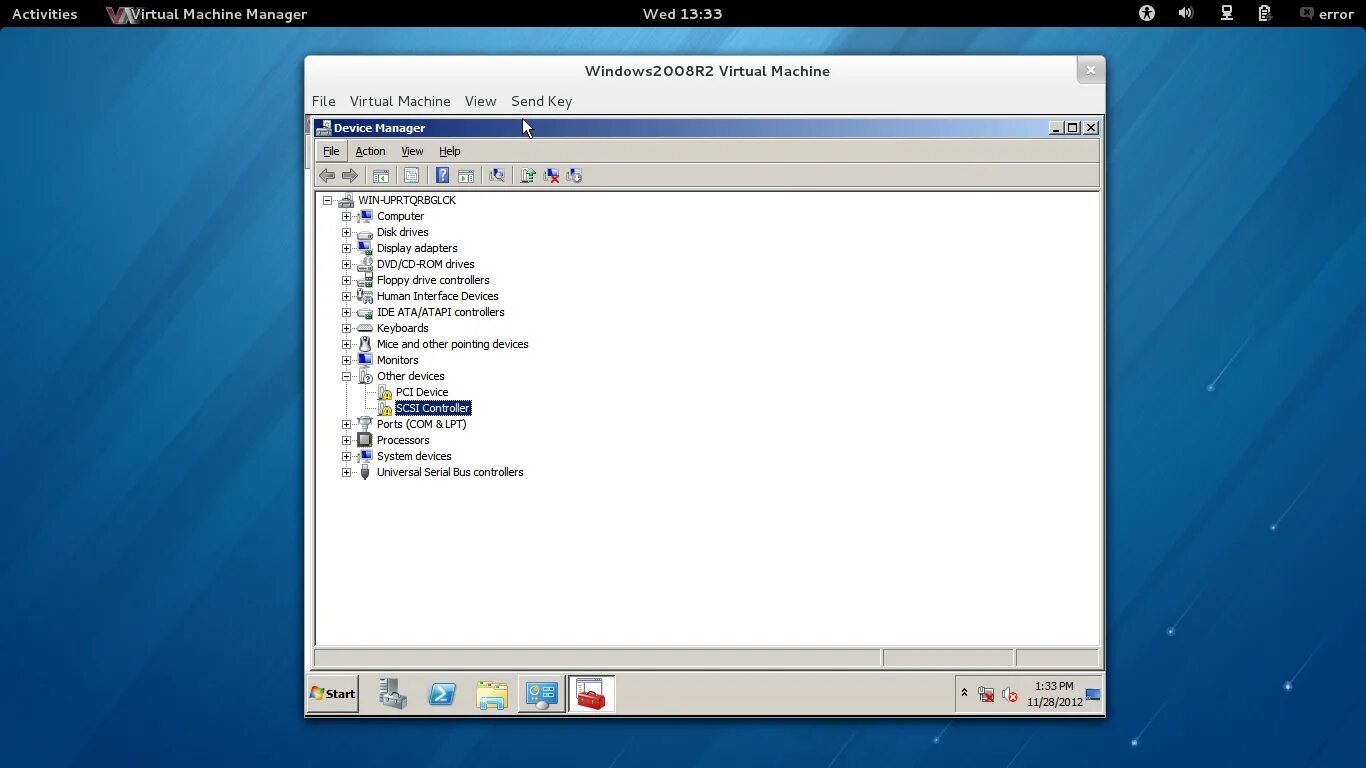Screen dimensions: 1366x768
Task: Expand Floppy drive controllers node
Action: 347,280
